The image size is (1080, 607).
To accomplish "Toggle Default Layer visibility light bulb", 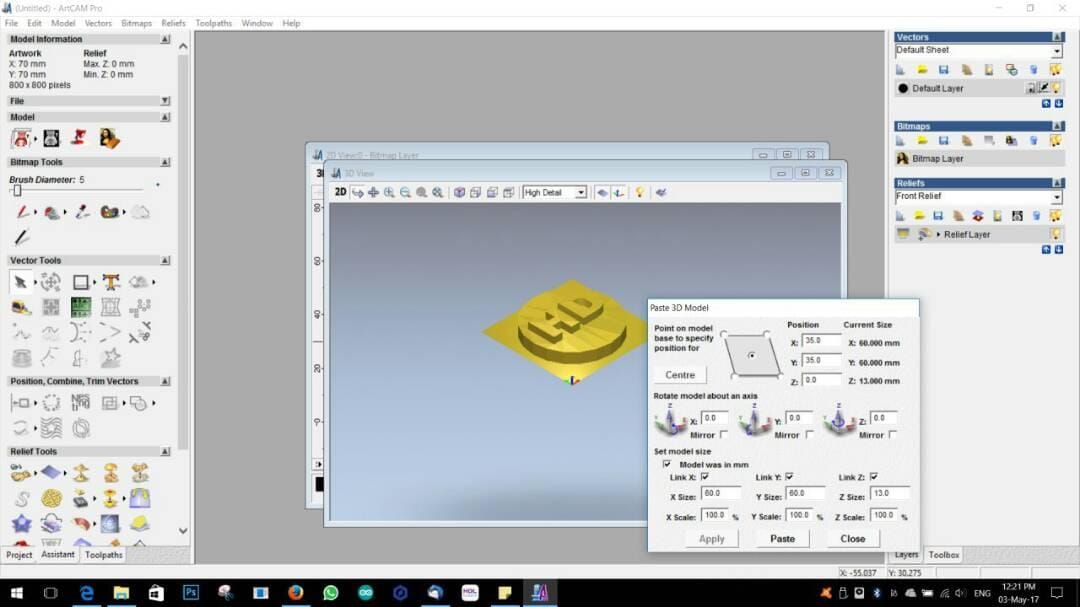I will coord(1057,88).
